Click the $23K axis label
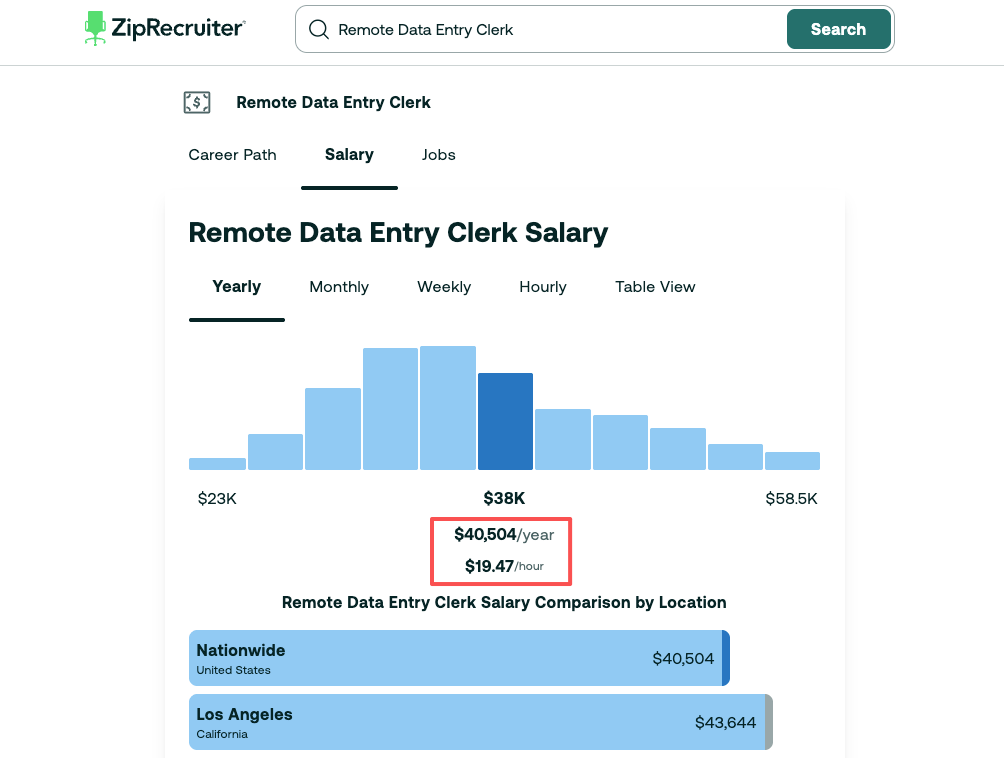This screenshot has width=1004, height=758. coord(216,497)
